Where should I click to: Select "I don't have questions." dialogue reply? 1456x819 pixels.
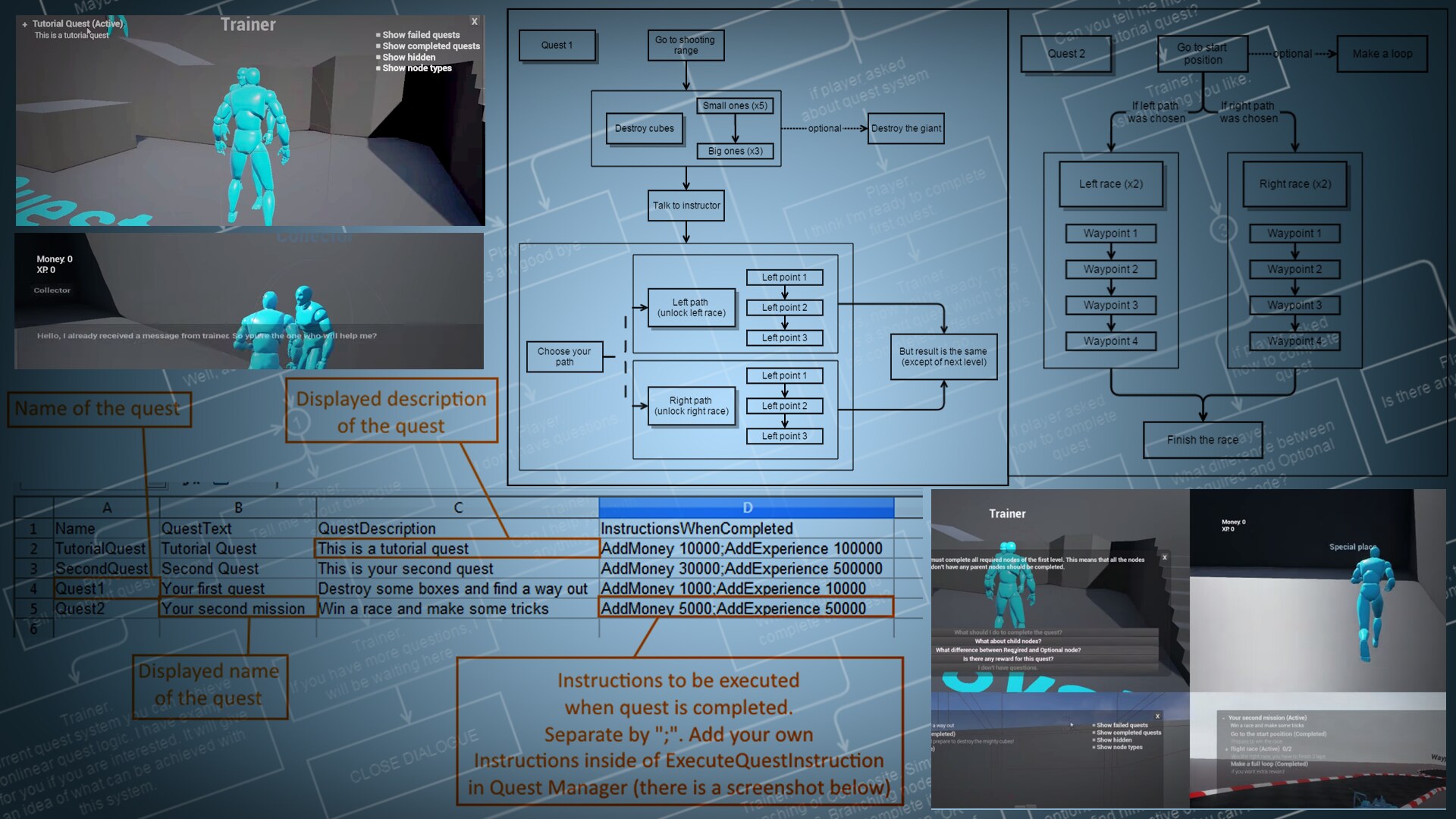click(x=1009, y=667)
